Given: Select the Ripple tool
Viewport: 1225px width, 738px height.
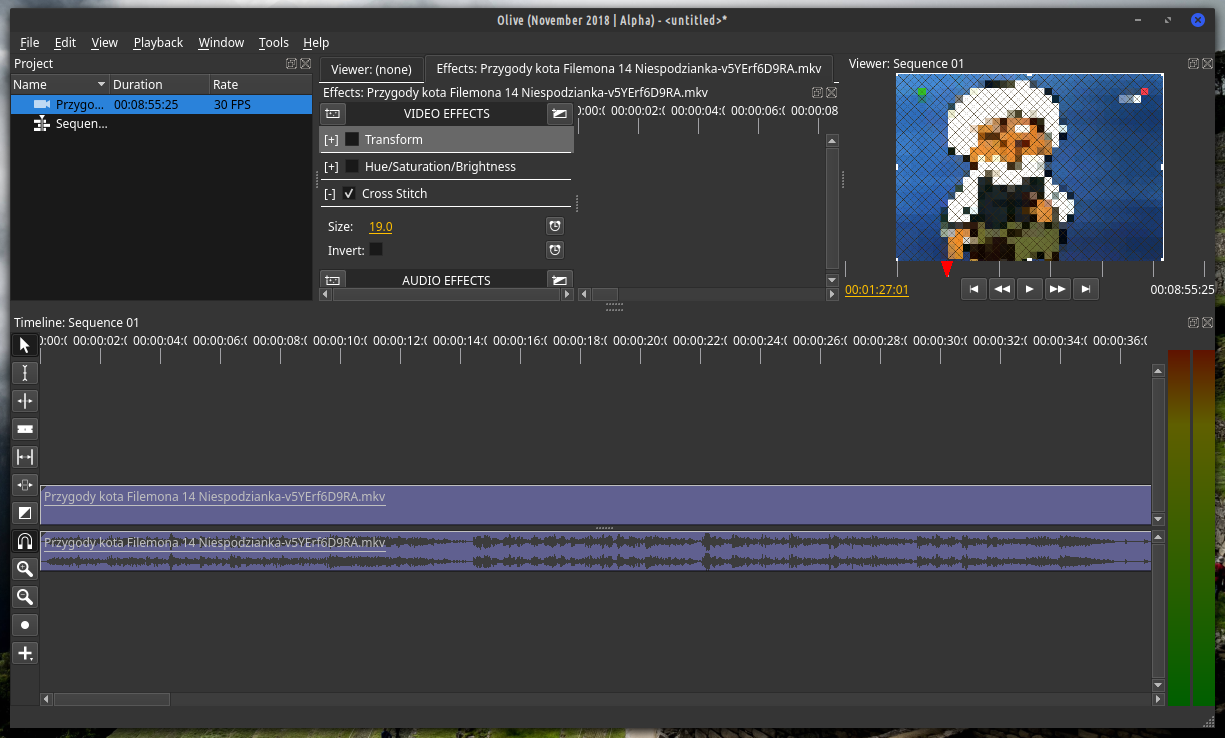Looking at the screenshot, I should 25,401.
